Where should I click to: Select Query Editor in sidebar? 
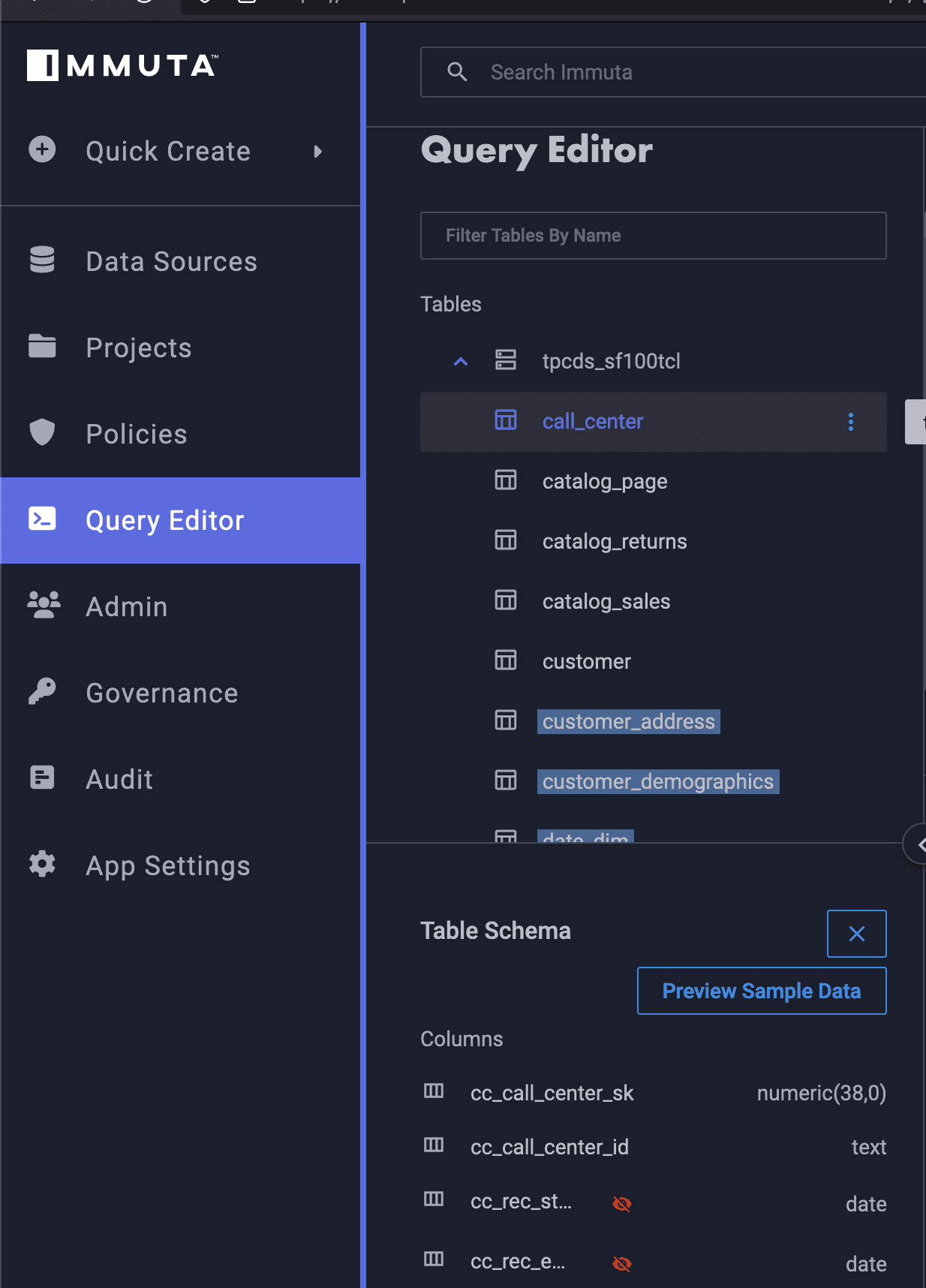(180, 520)
